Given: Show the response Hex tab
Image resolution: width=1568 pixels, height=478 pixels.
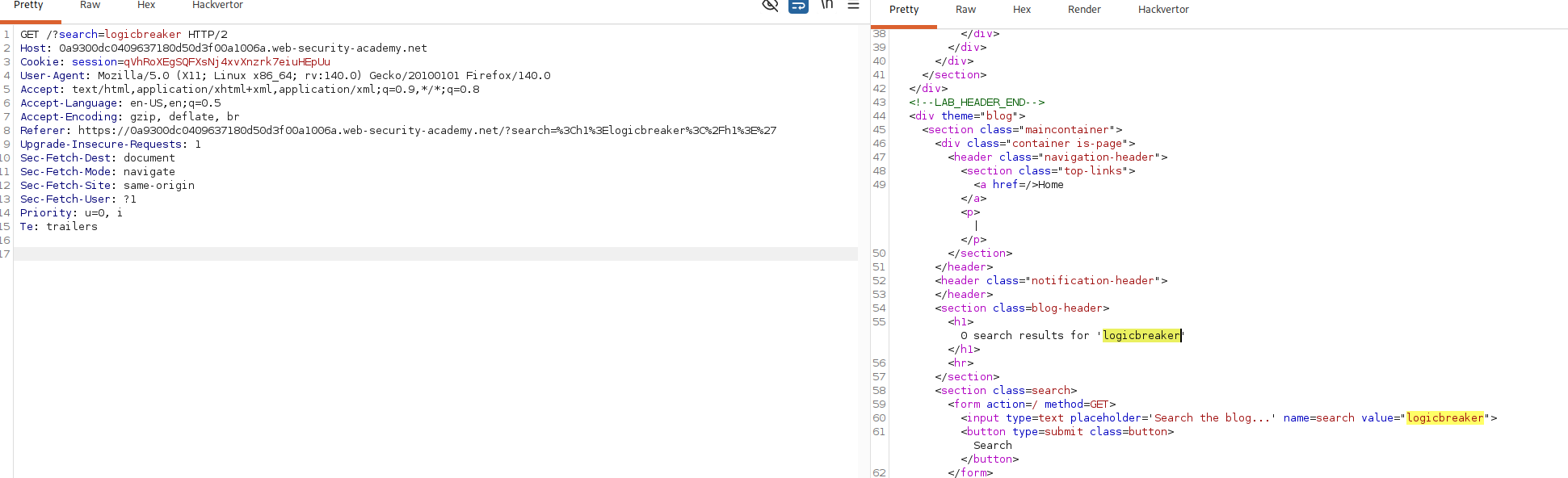Looking at the screenshot, I should [1022, 10].
